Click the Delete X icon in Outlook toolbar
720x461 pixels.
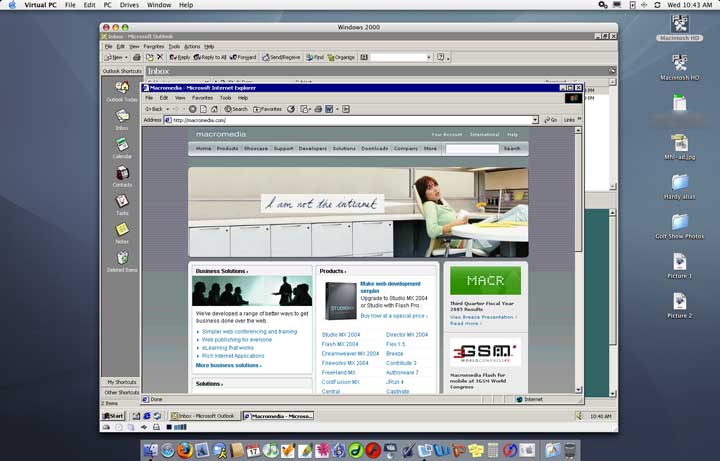[x=160, y=57]
